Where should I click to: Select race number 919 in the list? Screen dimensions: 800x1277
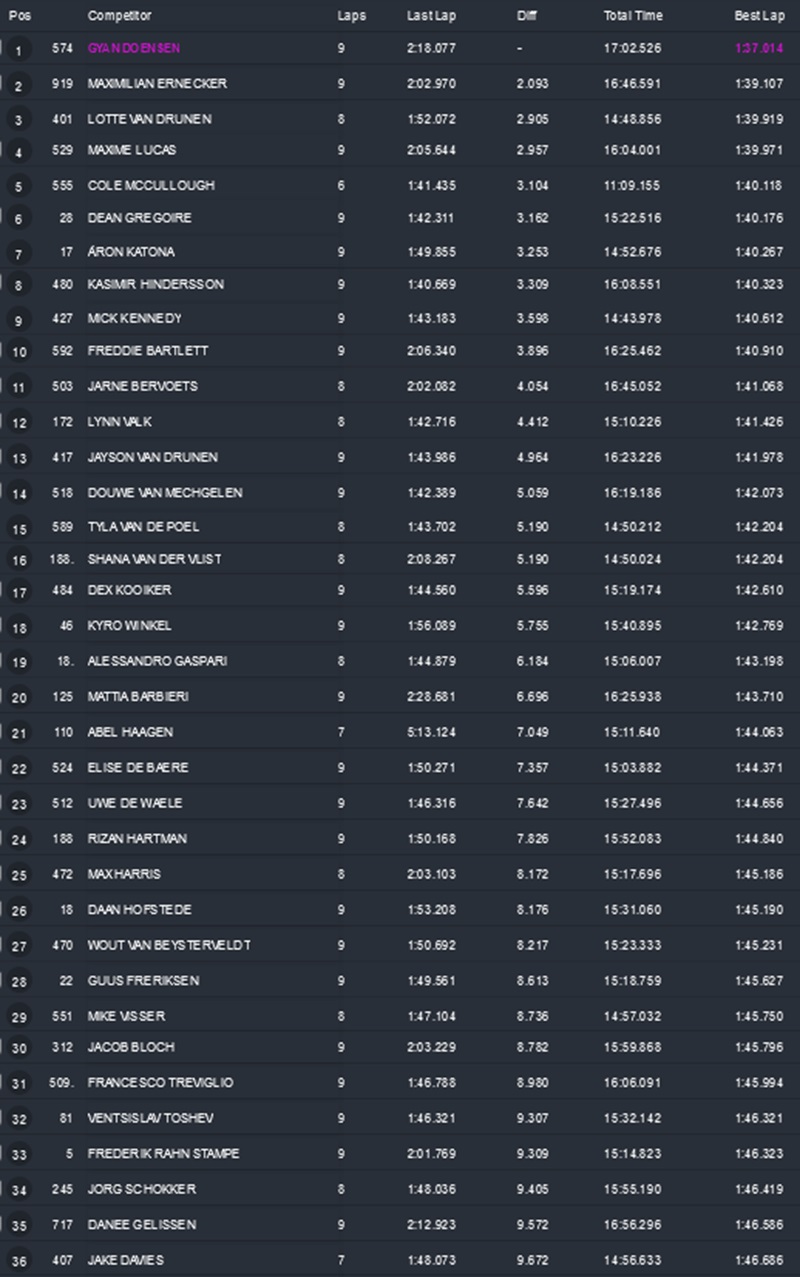[x=64, y=84]
